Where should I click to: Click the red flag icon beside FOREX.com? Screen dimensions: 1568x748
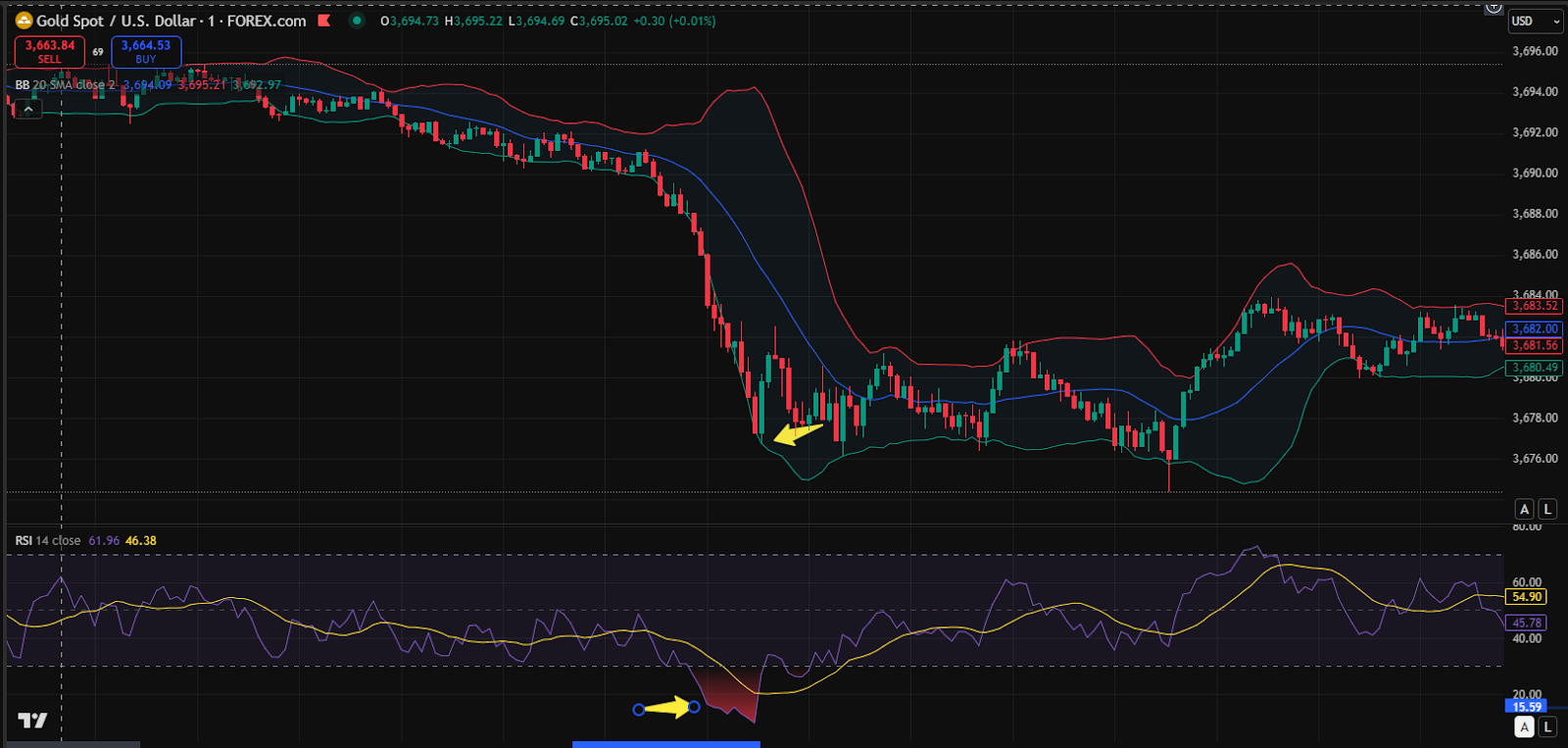pyautogui.click(x=324, y=21)
